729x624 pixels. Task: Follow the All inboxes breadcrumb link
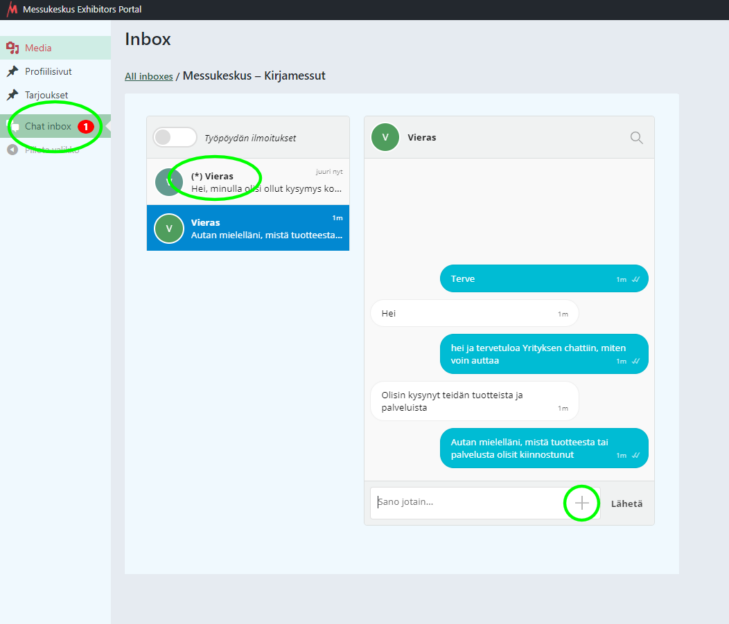pyautogui.click(x=148, y=76)
